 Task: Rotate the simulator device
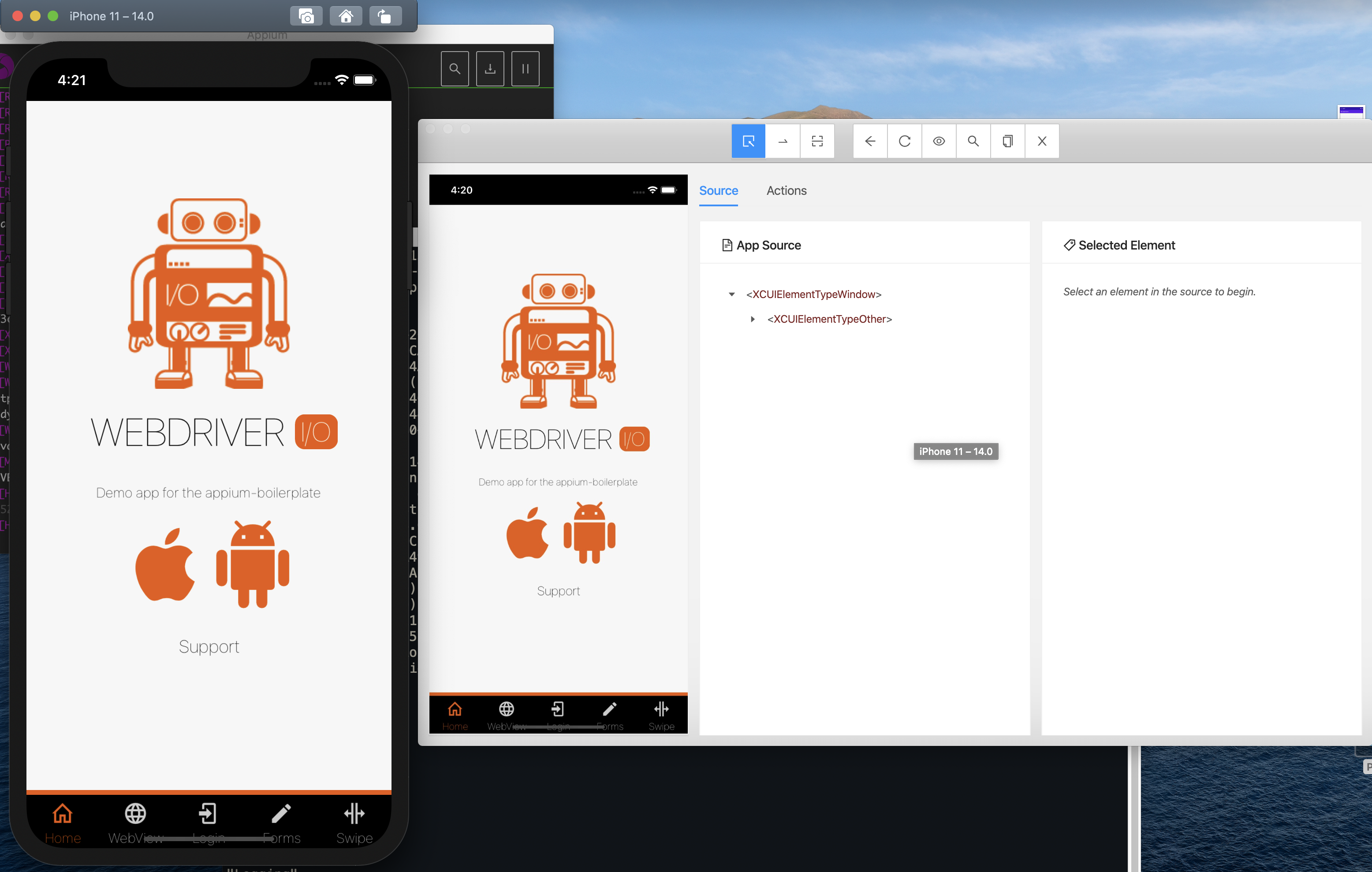coord(385,16)
